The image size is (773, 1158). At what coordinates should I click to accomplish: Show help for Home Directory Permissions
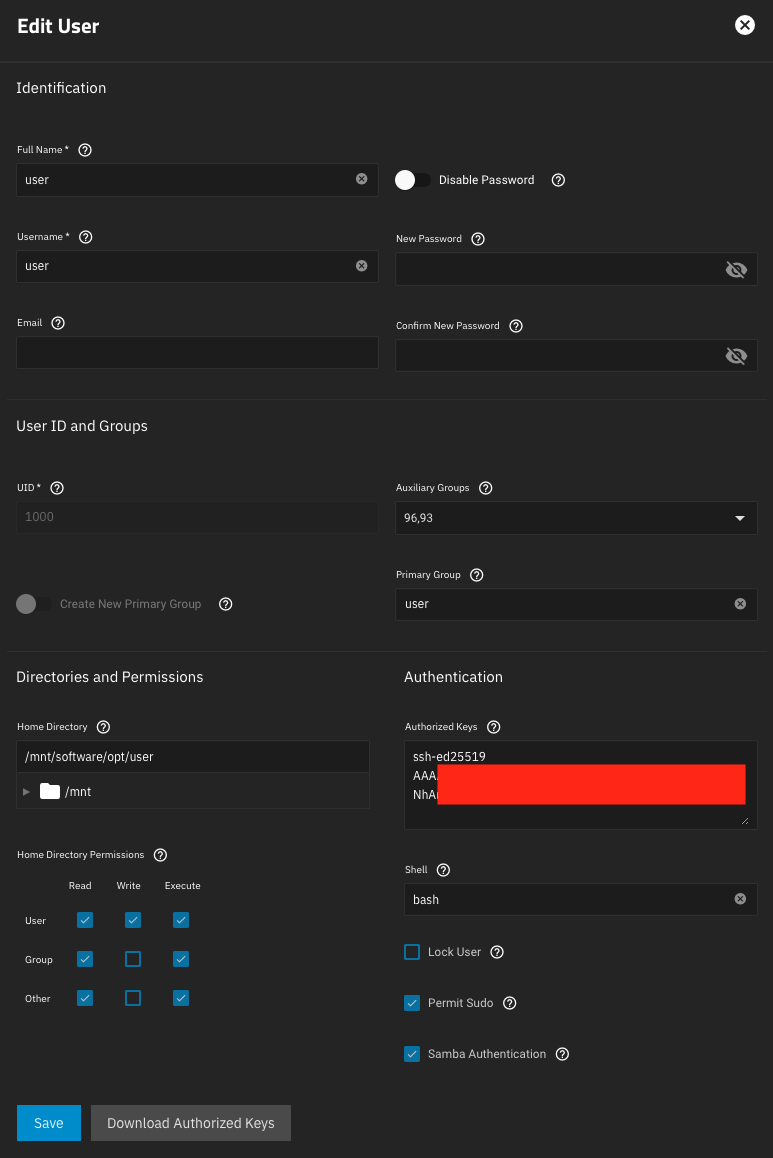pos(160,855)
